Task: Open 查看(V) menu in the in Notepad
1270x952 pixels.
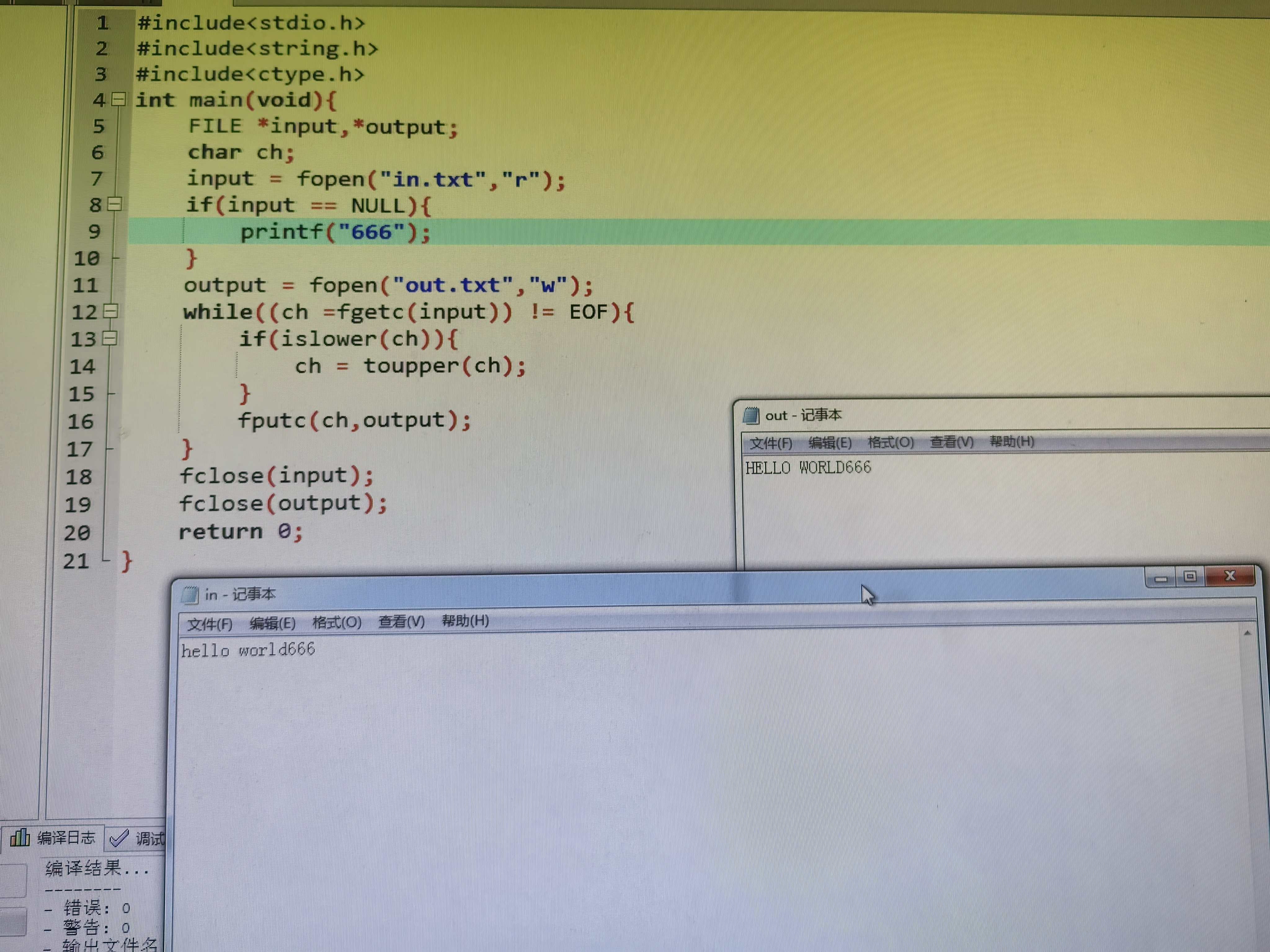Action: 401,621
